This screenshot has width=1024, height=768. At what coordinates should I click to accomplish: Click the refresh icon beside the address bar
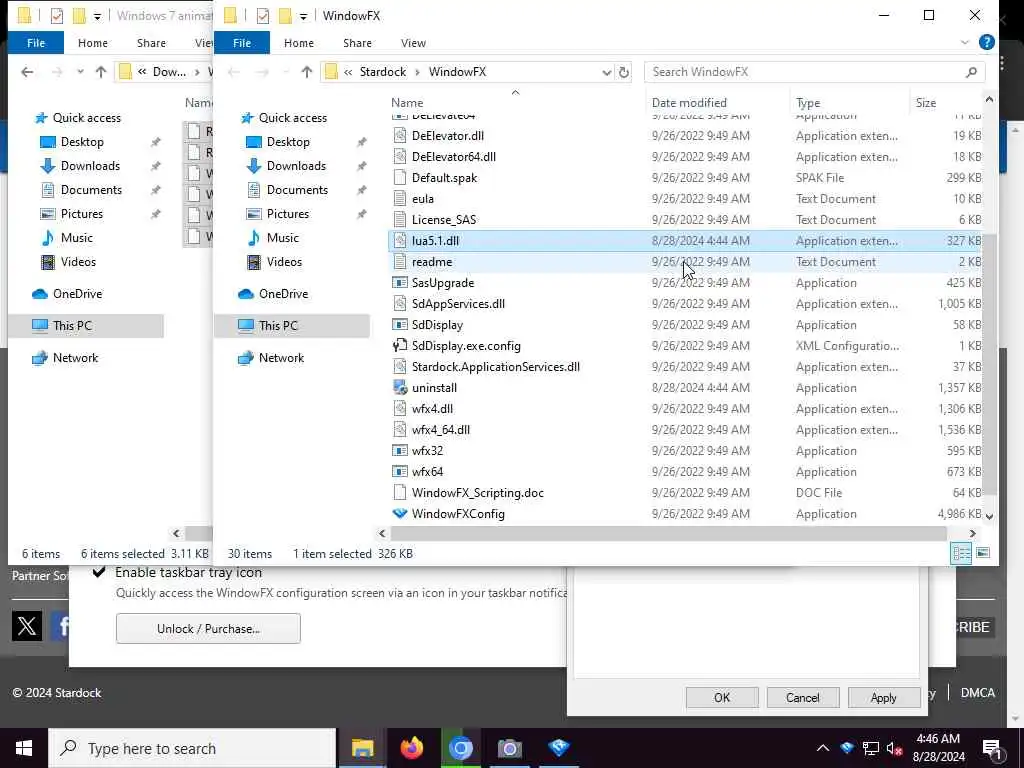(x=624, y=72)
